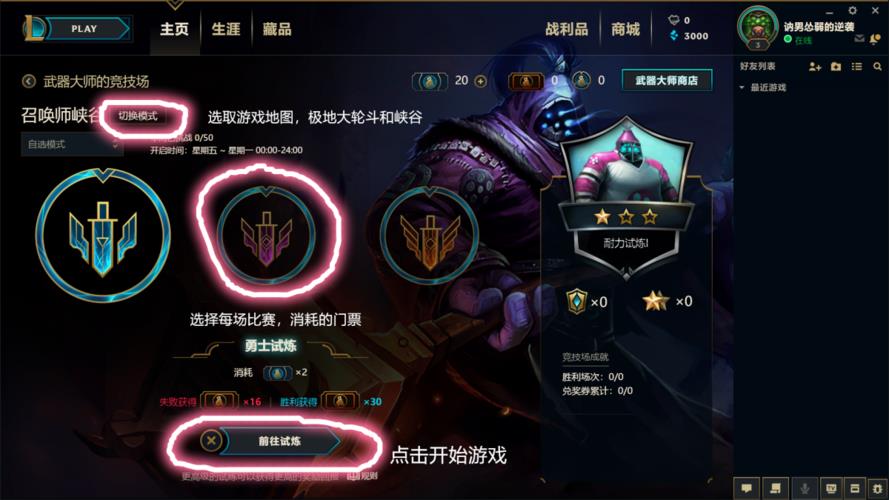Open the missions scroll icon at bottom
889x500 pixels.
(x=775, y=488)
